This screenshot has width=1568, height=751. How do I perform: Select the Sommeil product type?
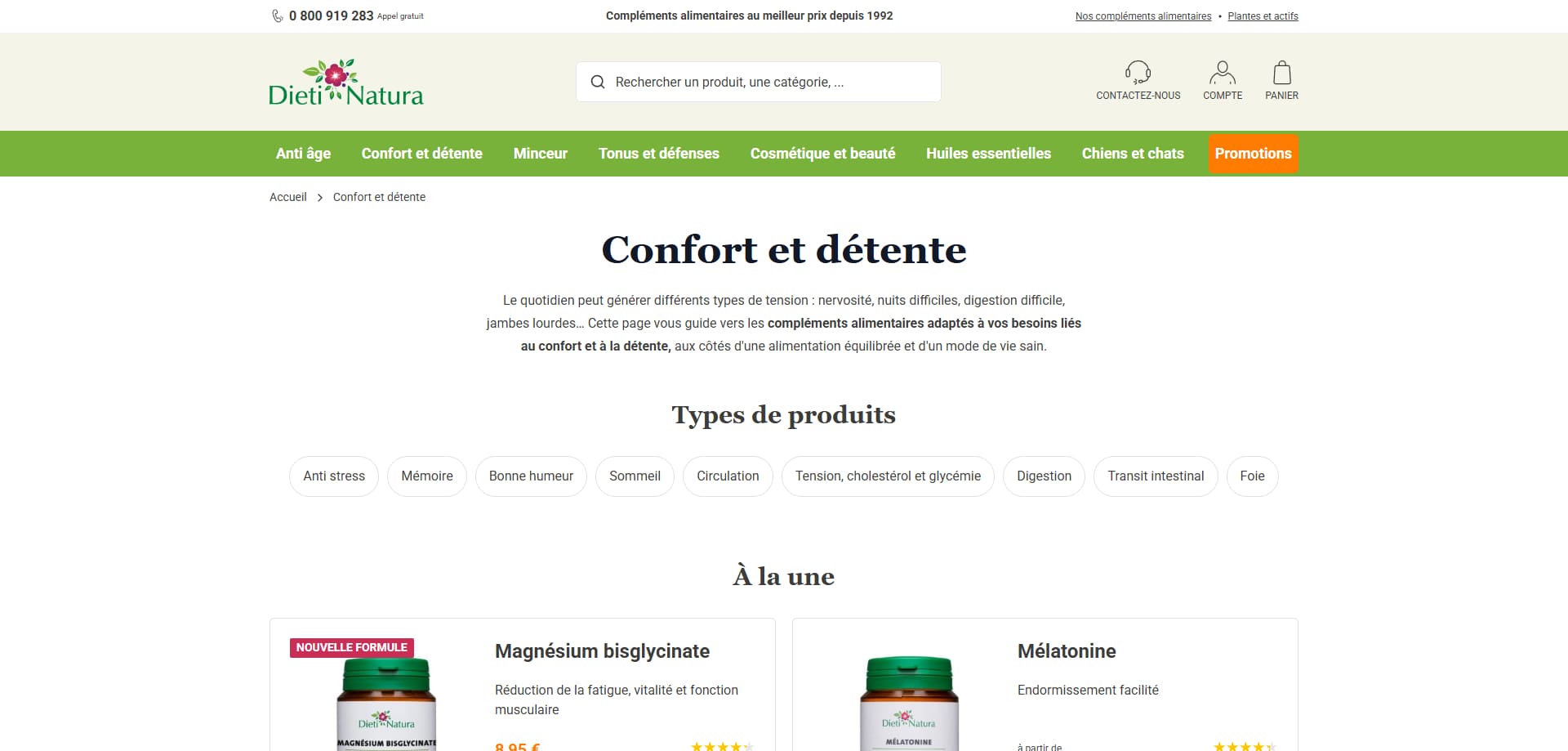coord(635,476)
